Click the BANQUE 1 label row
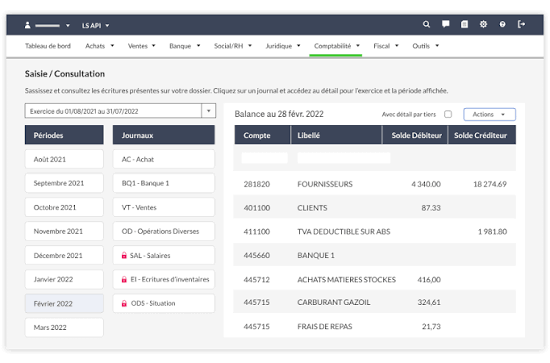550x363 pixels. (375, 255)
